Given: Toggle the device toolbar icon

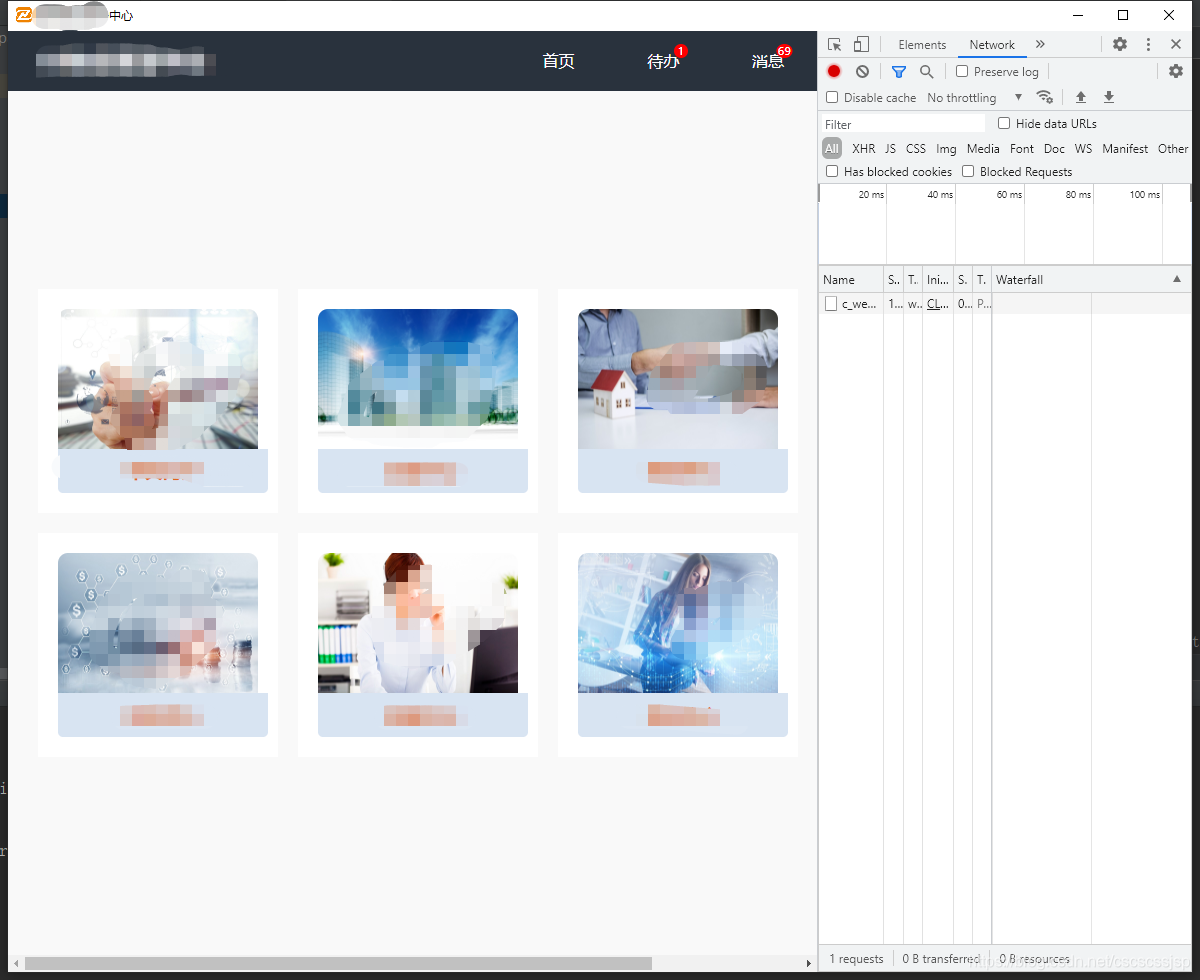Looking at the screenshot, I should pyautogui.click(x=861, y=45).
